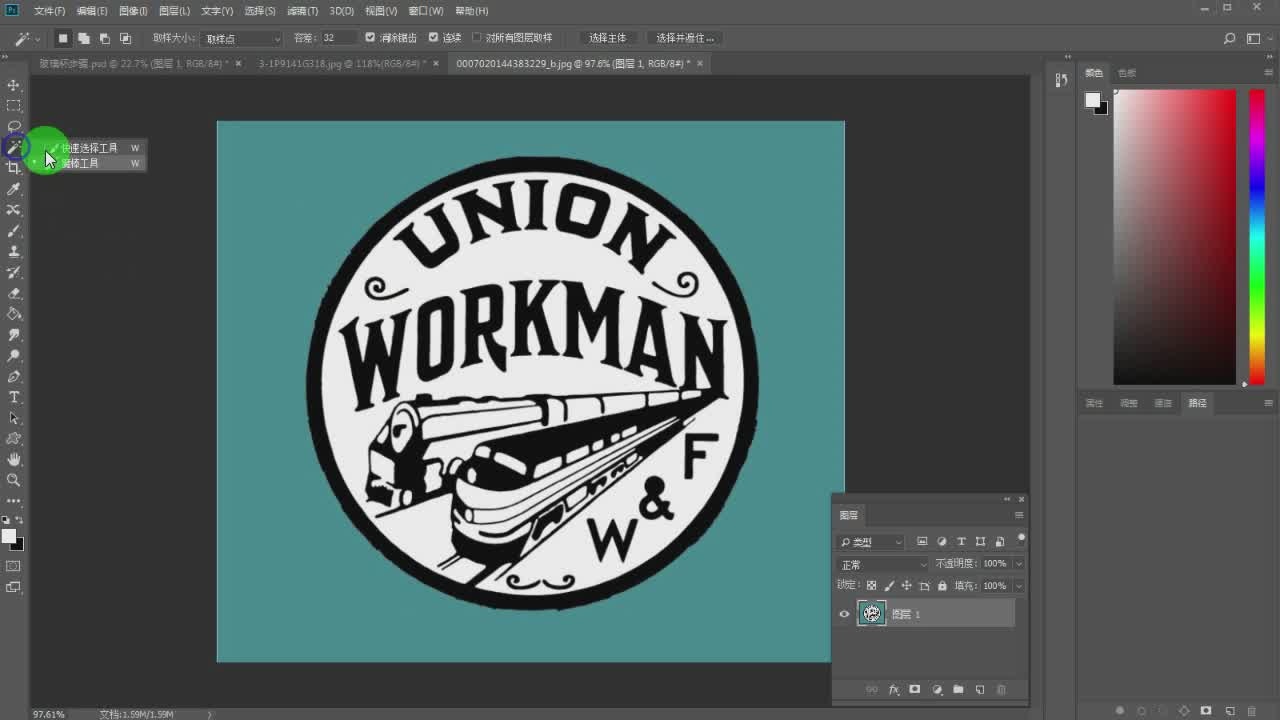Open the 图像(I) menu

pyautogui.click(x=133, y=11)
